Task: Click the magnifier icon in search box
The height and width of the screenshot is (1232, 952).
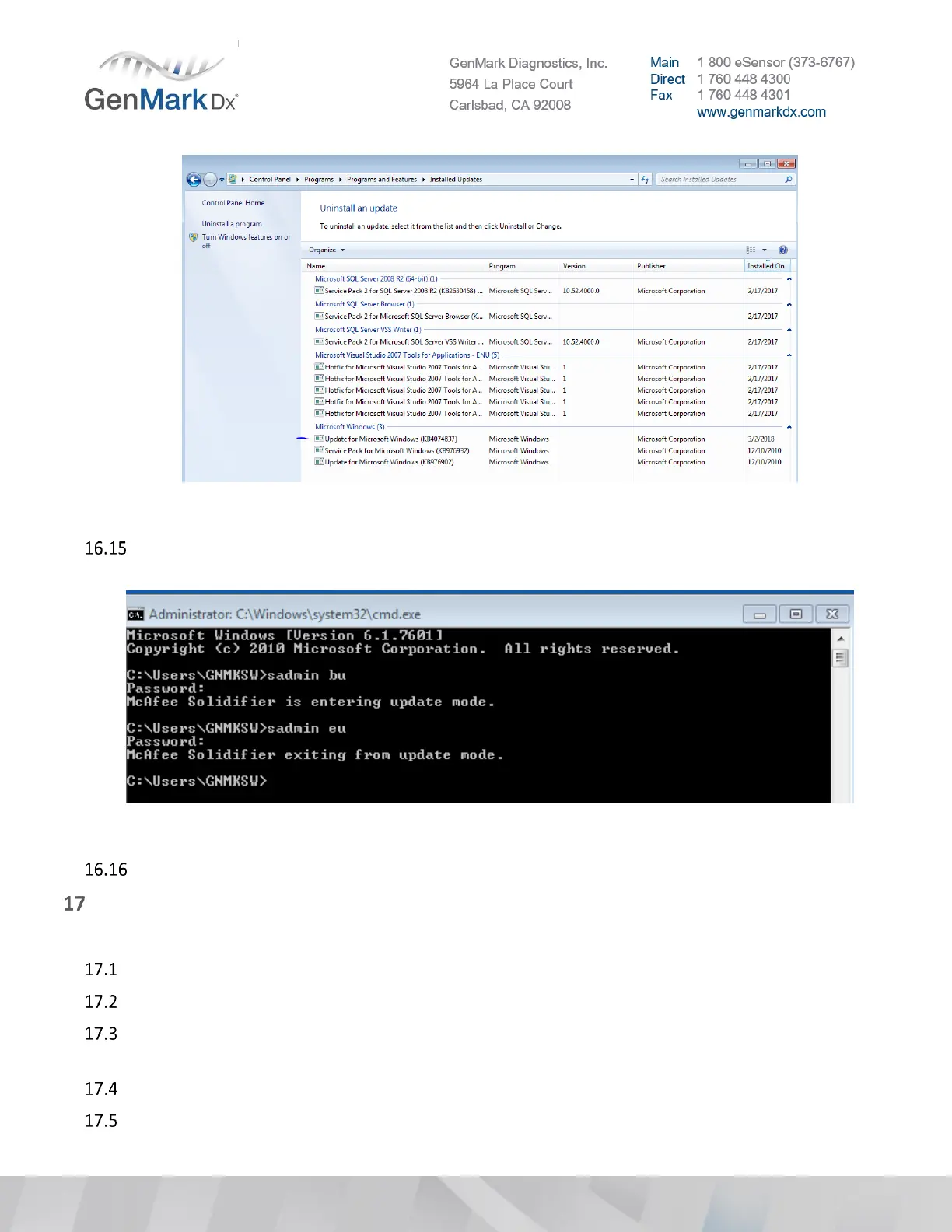Action: (789, 180)
